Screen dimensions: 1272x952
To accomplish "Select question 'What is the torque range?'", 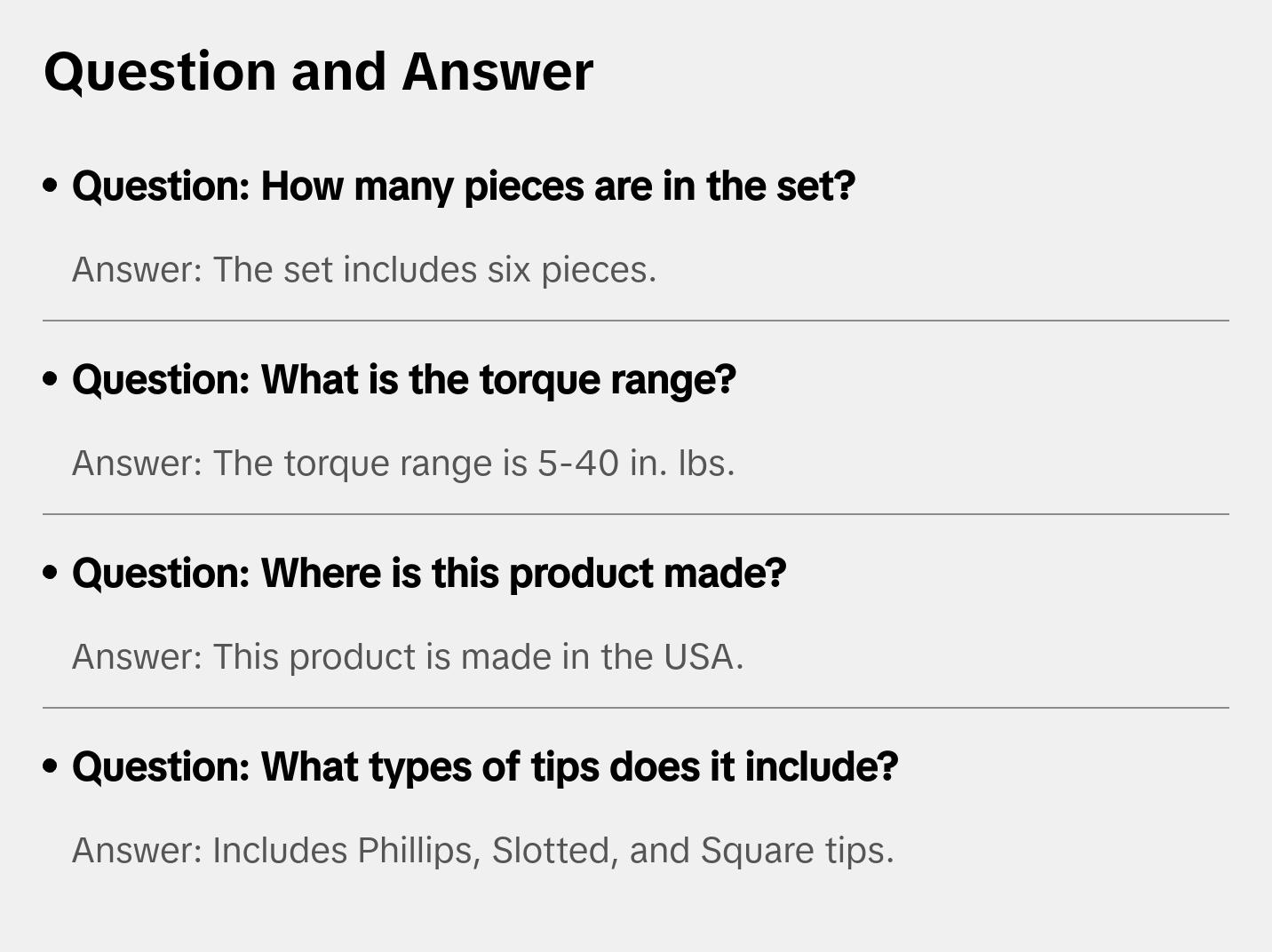I will click(404, 380).
